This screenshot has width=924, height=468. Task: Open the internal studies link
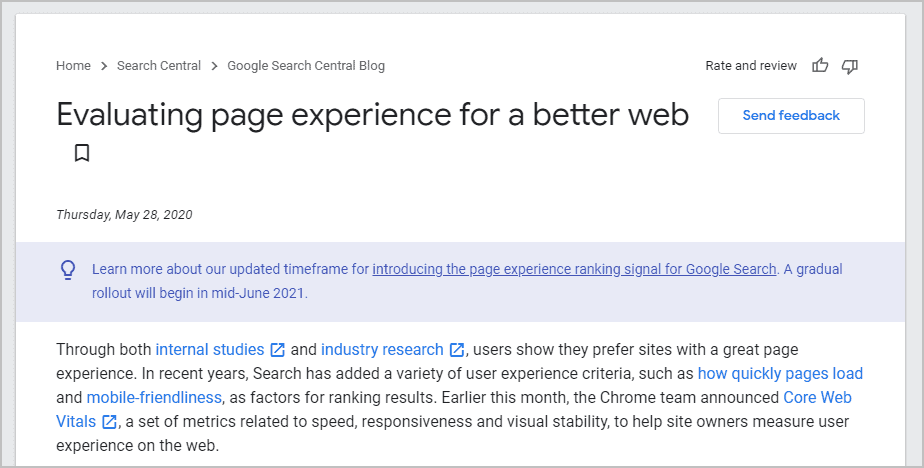(x=209, y=350)
